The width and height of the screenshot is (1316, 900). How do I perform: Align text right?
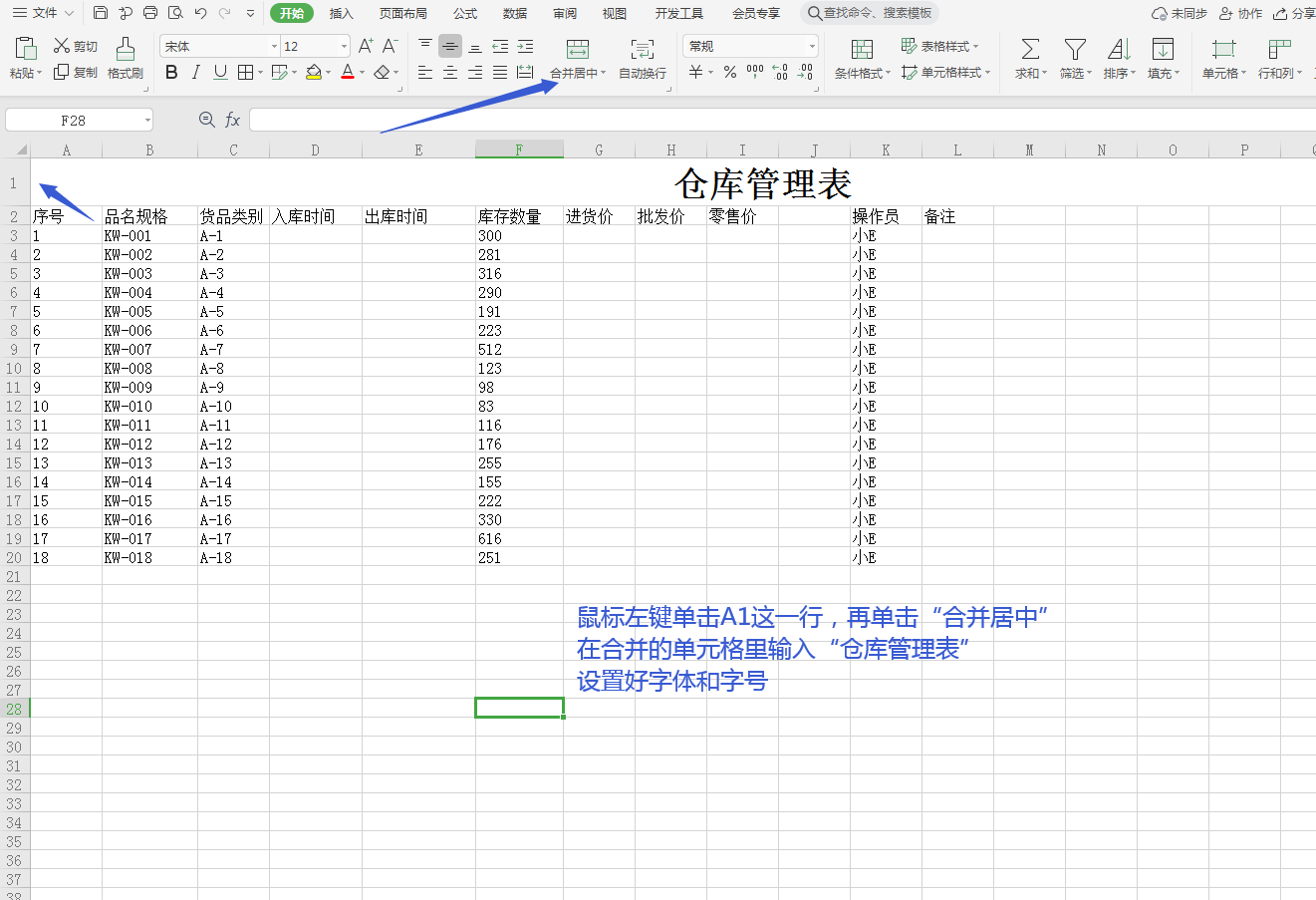click(475, 73)
